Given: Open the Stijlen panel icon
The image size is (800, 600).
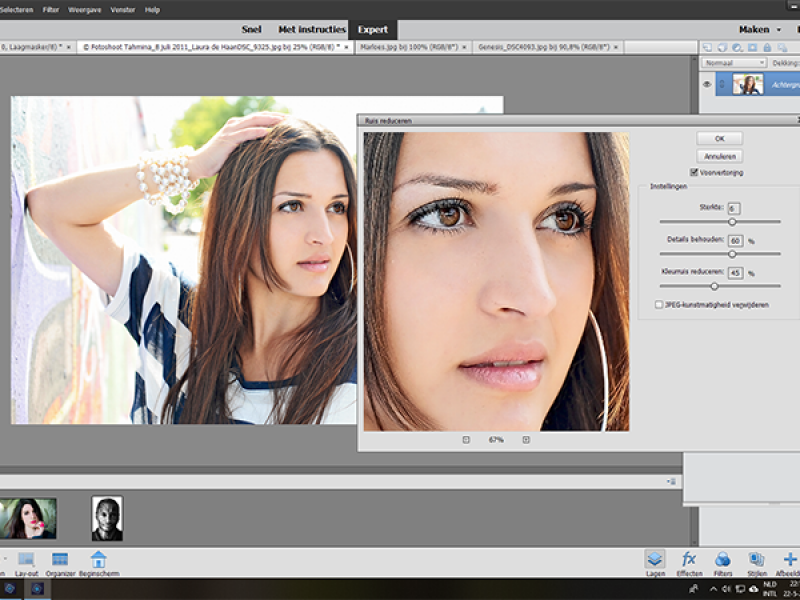Looking at the screenshot, I should 757,560.
